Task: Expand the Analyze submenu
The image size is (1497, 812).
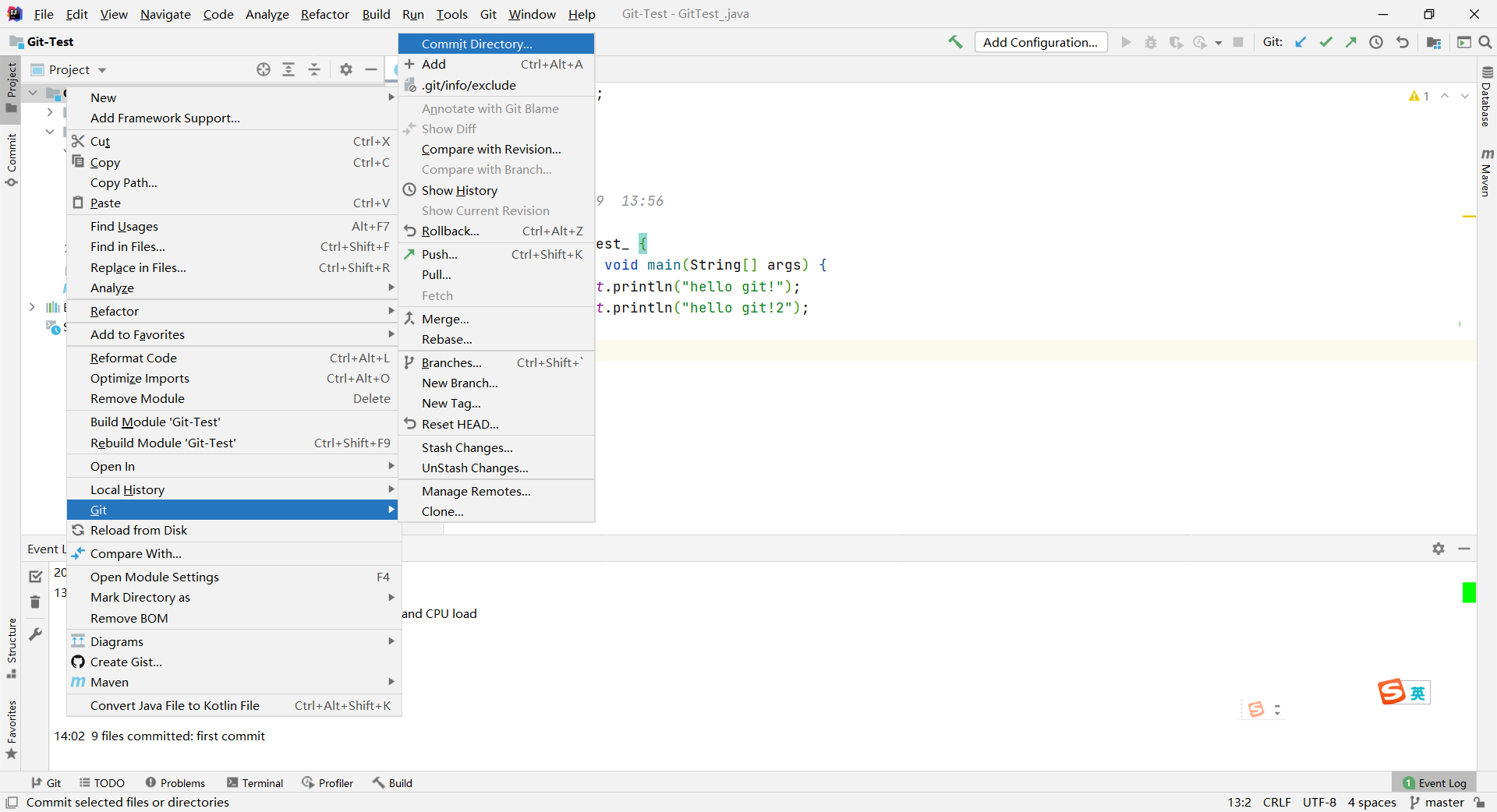Action: 232,288
